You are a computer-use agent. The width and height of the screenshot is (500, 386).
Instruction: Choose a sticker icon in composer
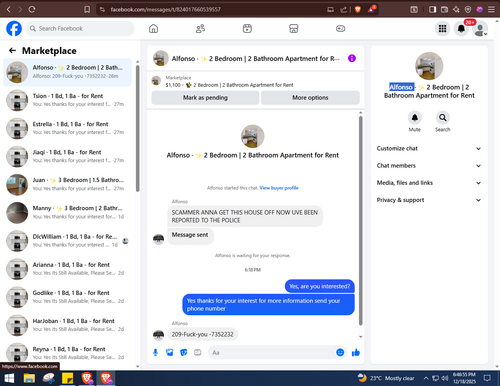(x=184, y=352)
